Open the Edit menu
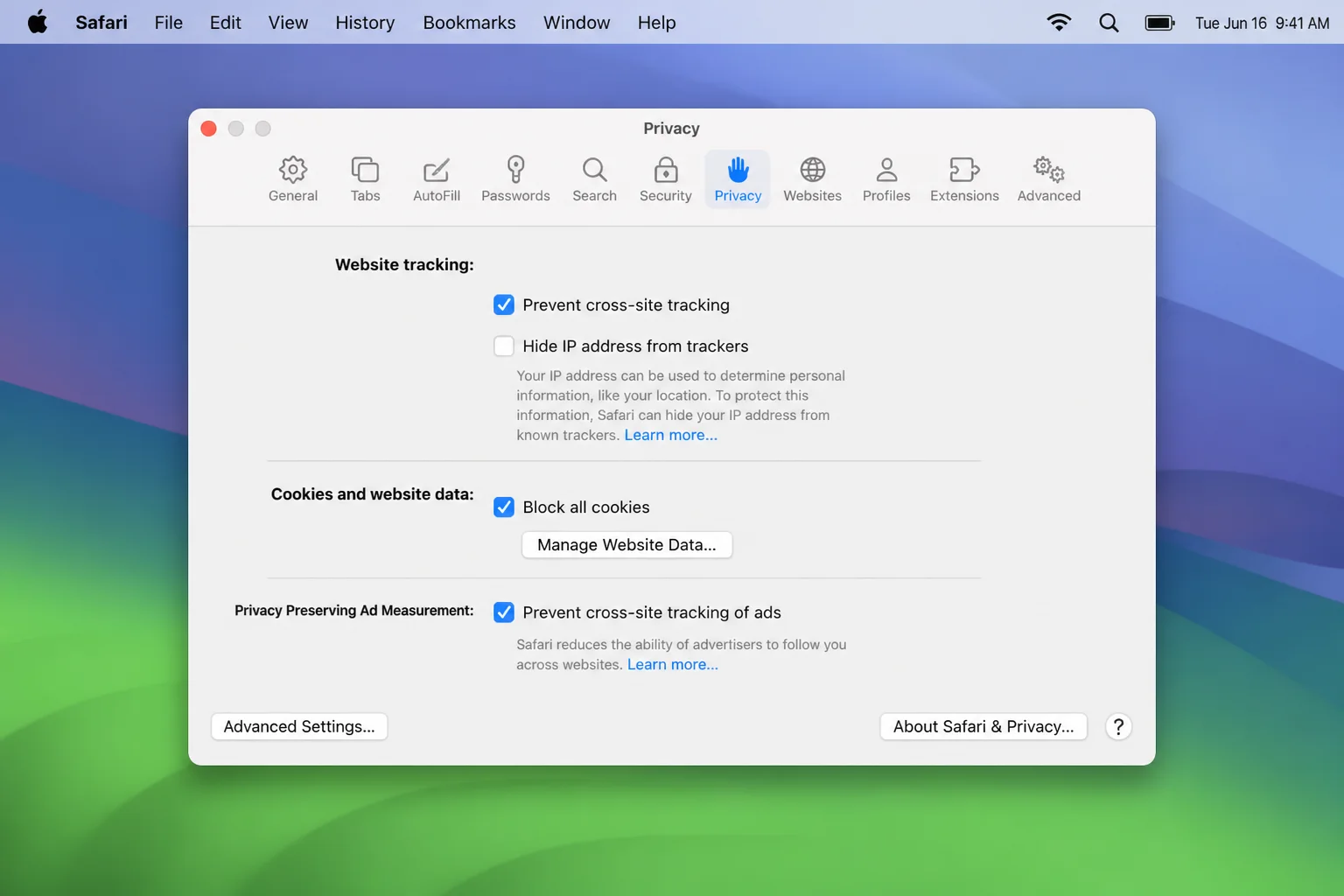The image size is (1344, 896). [225, 23]
